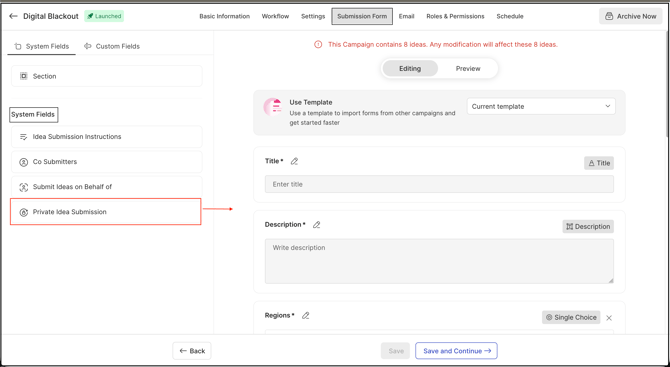Edit the Description label with pencil icon
Viewport: 670px width, 367px height.
pyautogui.click(x=317, y=225)
